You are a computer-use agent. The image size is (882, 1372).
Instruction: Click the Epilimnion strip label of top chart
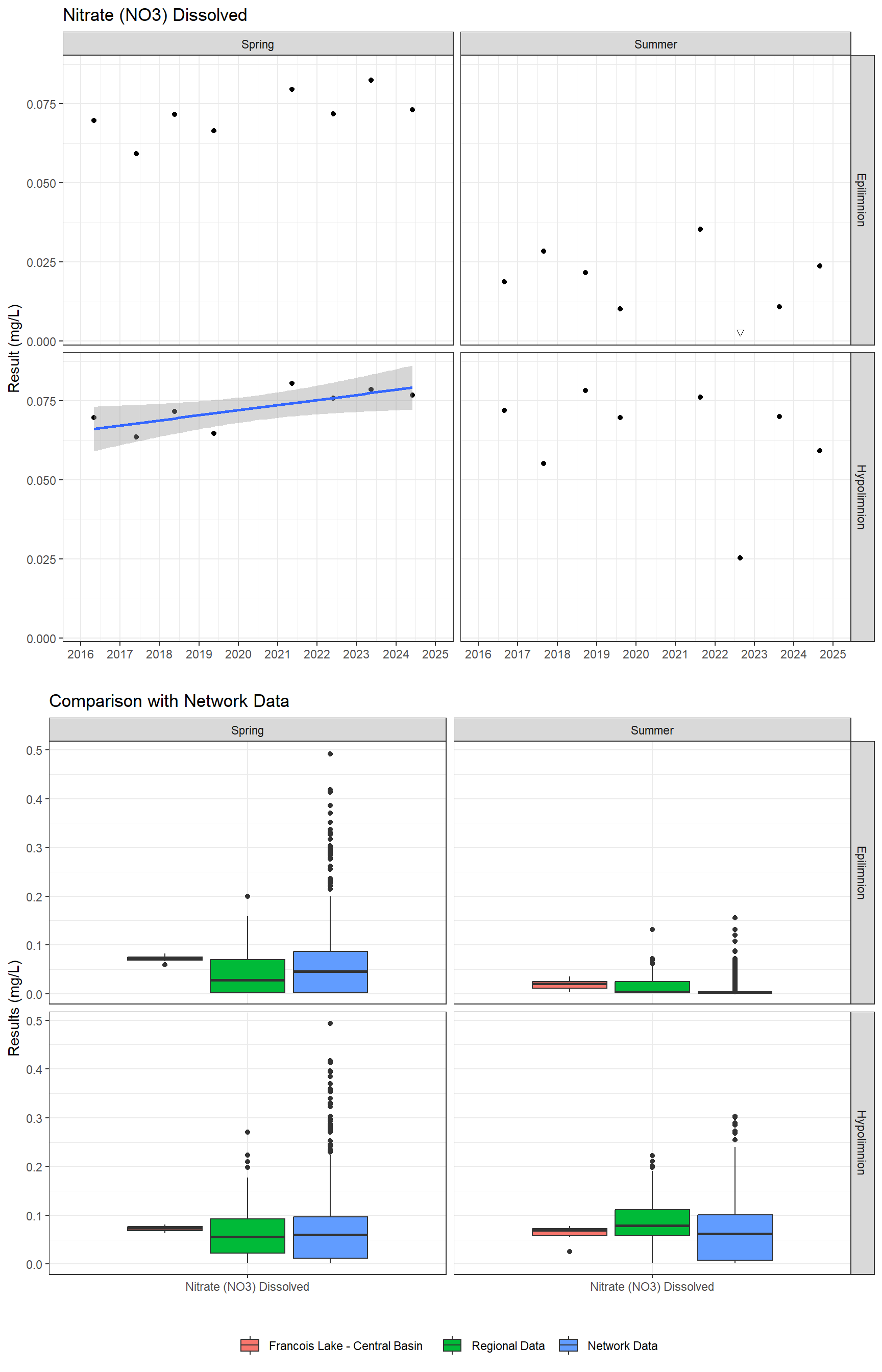point(862,200)
